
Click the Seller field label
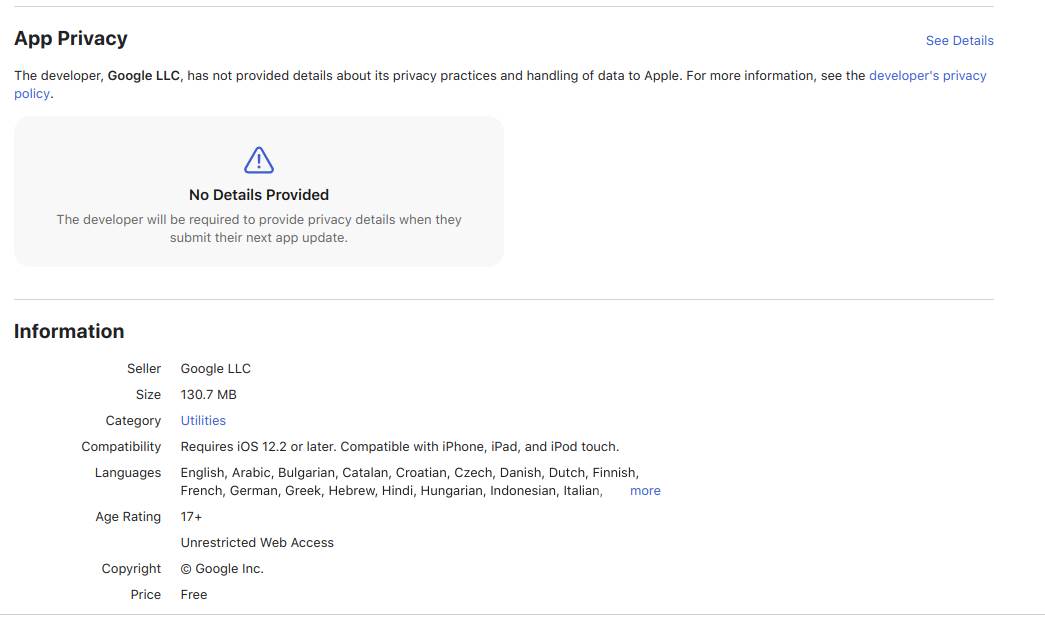[144, 368]
